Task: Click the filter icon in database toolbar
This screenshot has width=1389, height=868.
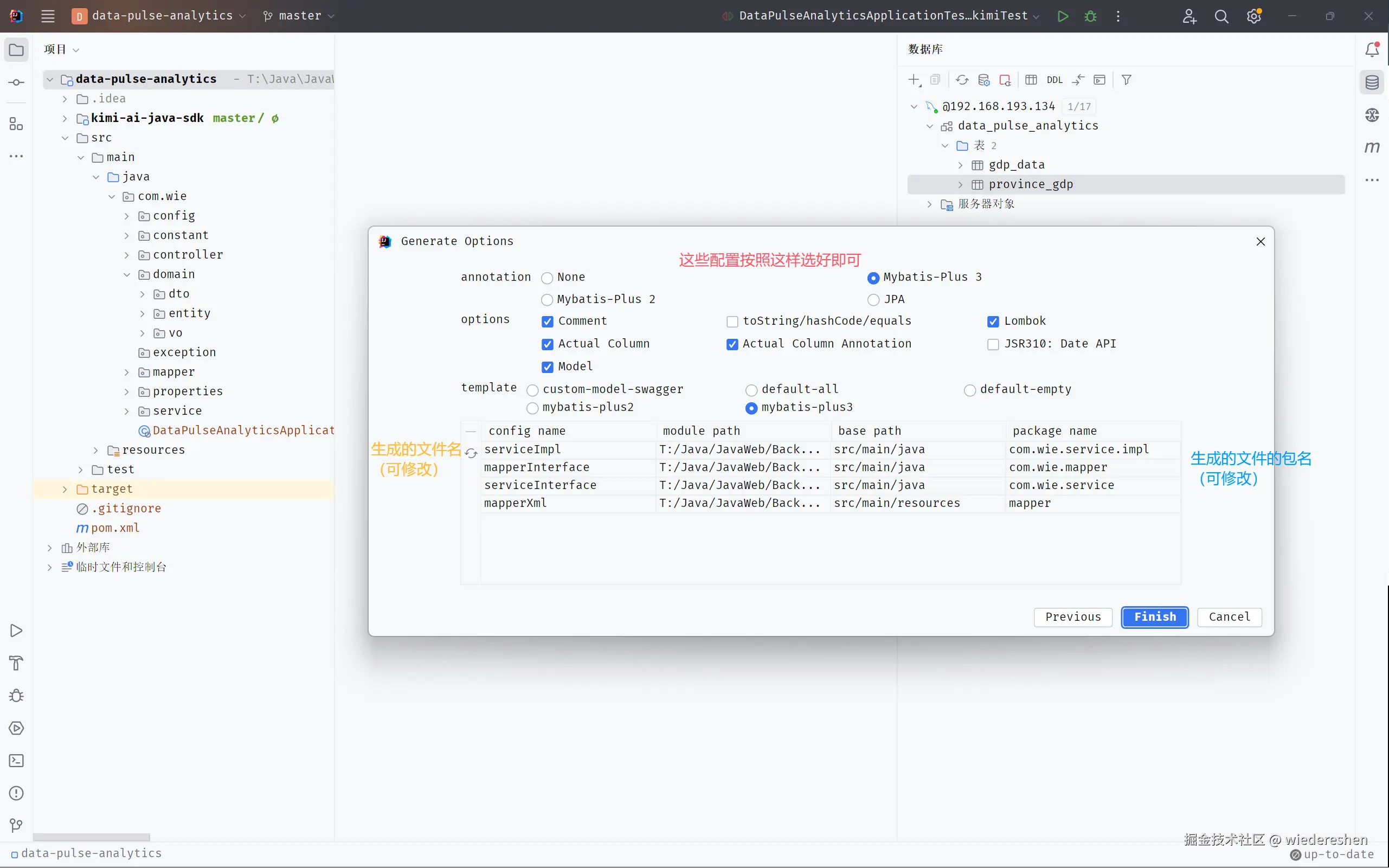Action: point(1126,80)
